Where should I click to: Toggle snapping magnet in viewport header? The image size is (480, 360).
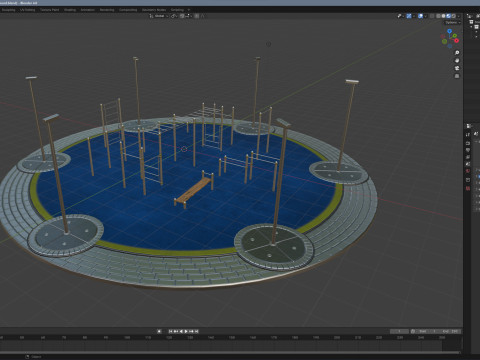tap(182, 16)
